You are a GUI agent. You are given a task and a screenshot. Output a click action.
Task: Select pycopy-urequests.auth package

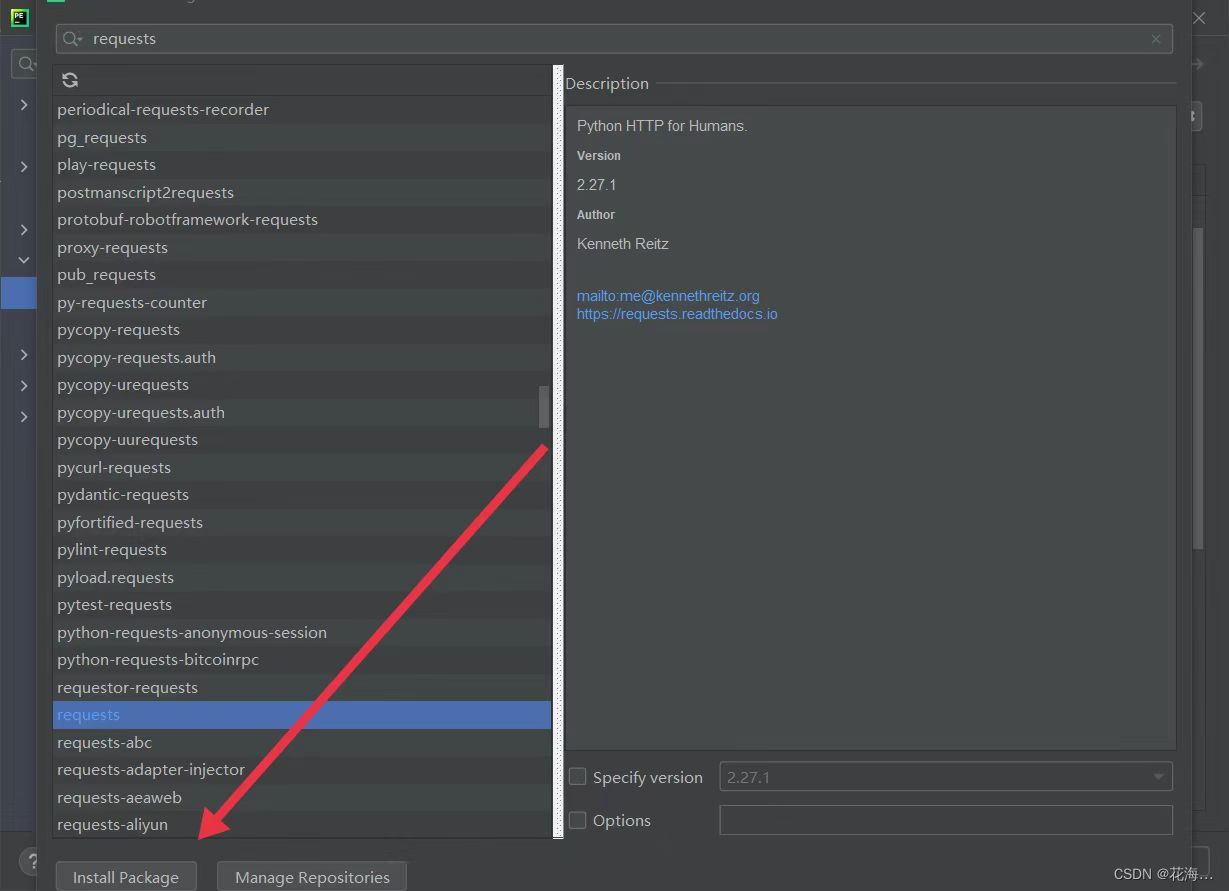coord(302,413)
